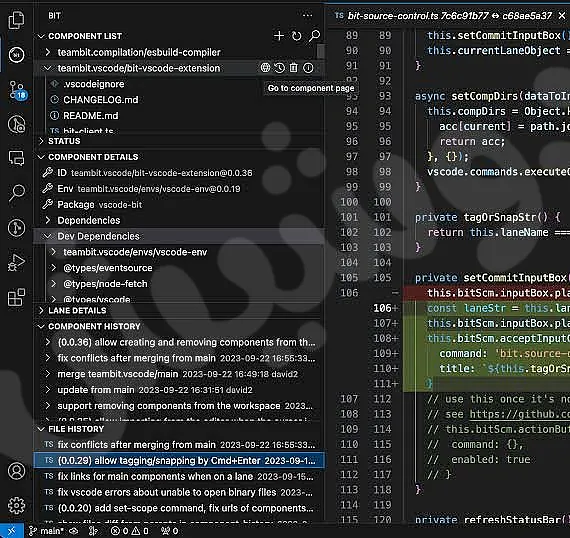Open the BIT panel more actions menu
Viewport: 570px width, 538px height.
308,16
